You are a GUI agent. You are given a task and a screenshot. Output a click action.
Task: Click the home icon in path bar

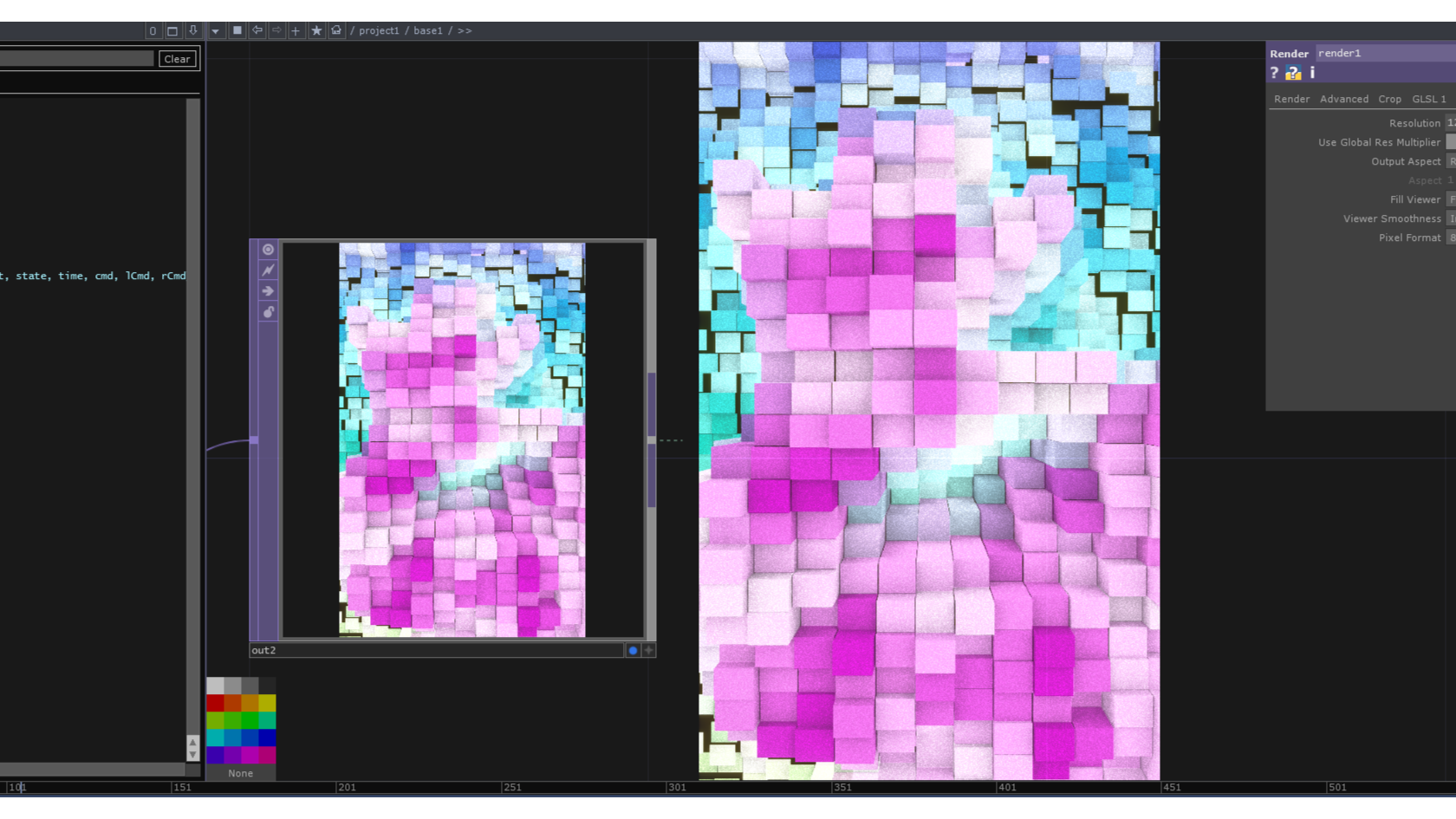336,30
